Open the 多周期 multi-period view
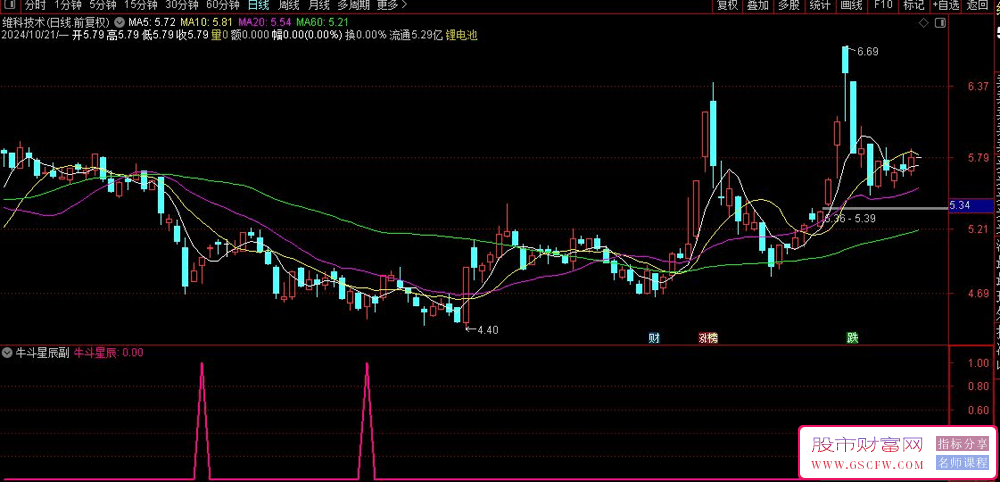This screenshot has height=482, width=1000. (353, 6)
